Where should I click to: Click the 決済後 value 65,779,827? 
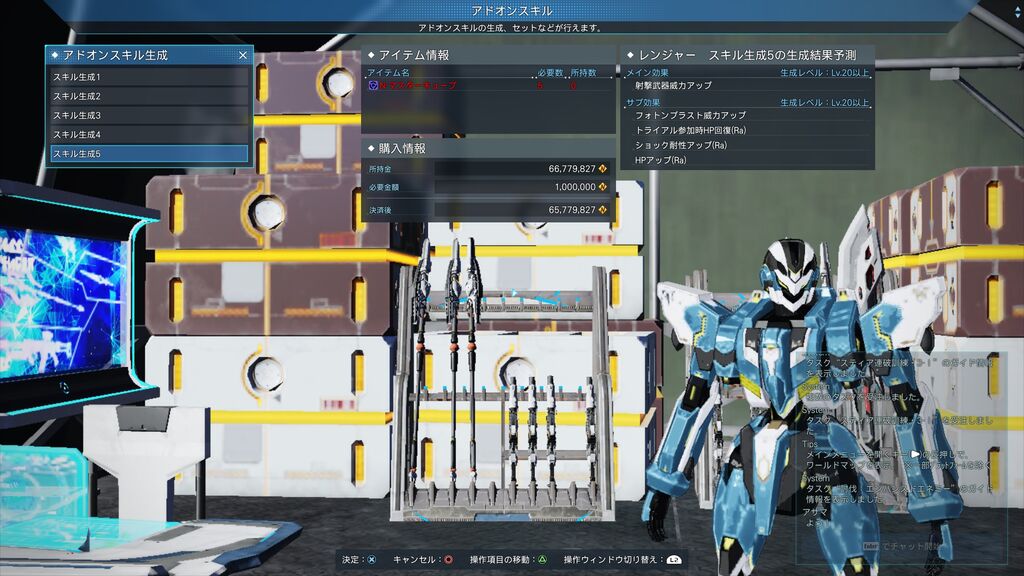[571, 210]
